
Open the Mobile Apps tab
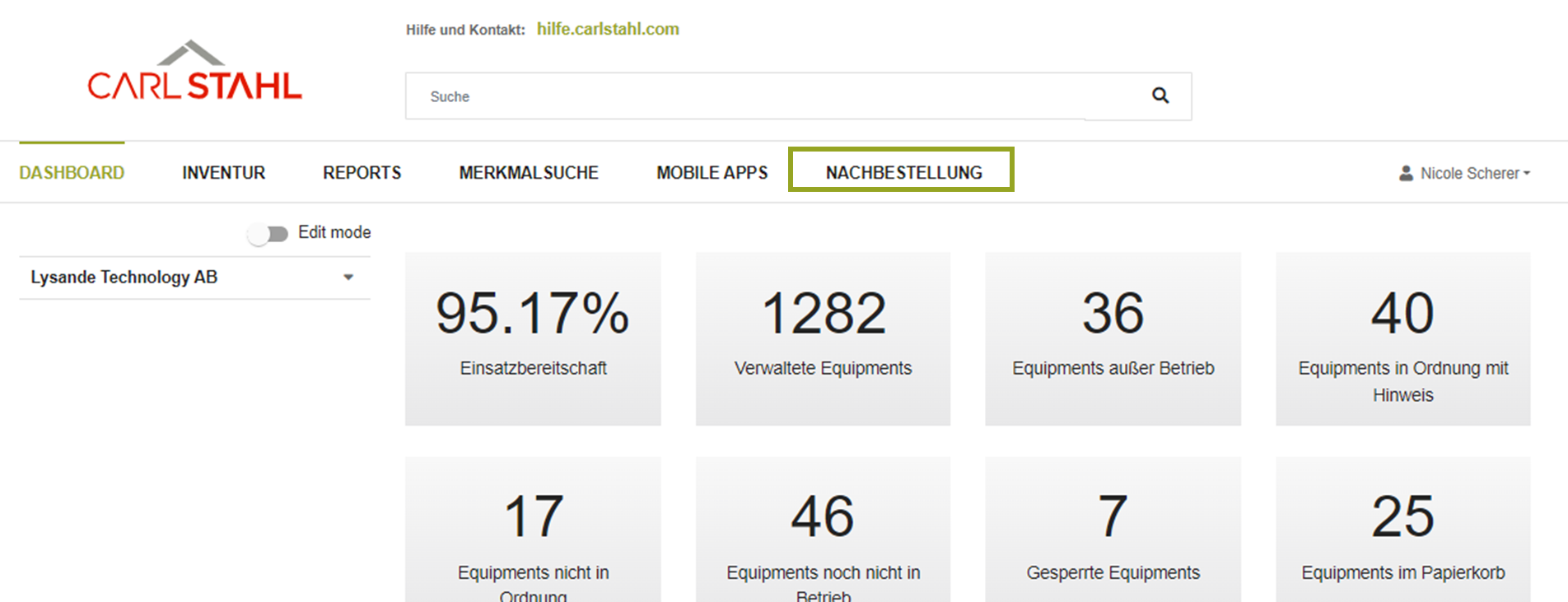click(x=712, y=173)
